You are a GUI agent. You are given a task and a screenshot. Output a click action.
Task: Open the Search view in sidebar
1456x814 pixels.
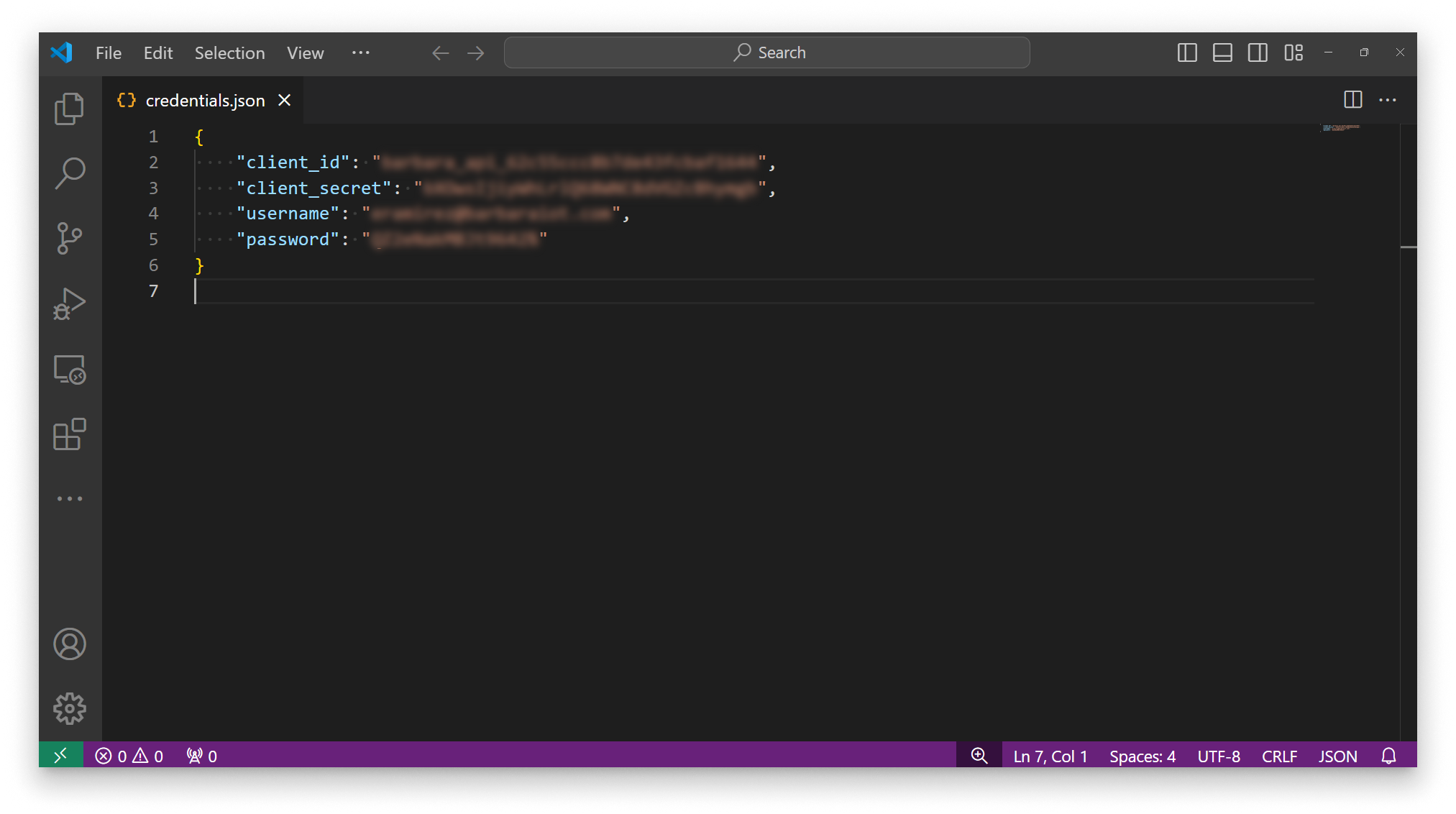(x=69, y=173)
